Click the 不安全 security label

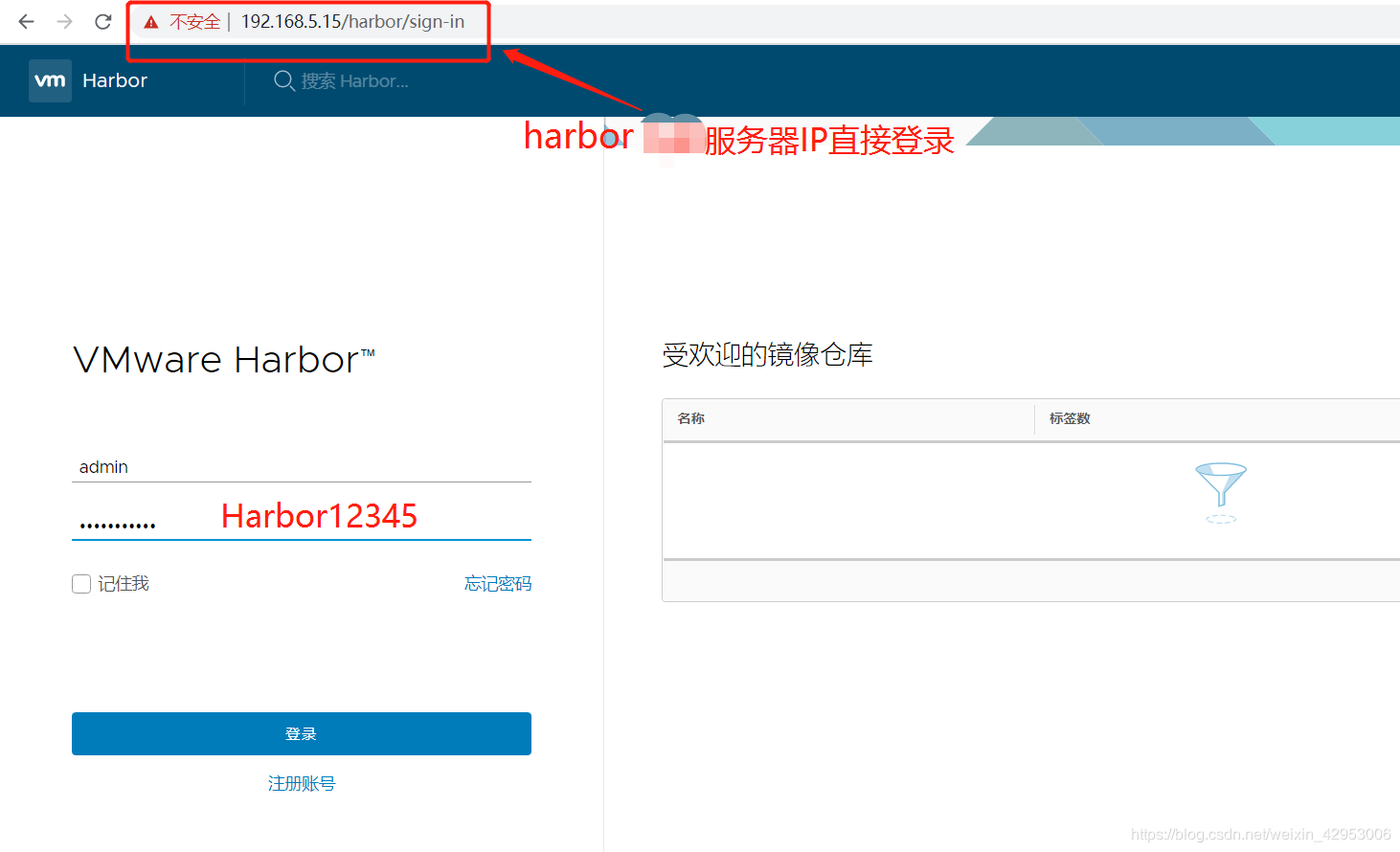195,22
